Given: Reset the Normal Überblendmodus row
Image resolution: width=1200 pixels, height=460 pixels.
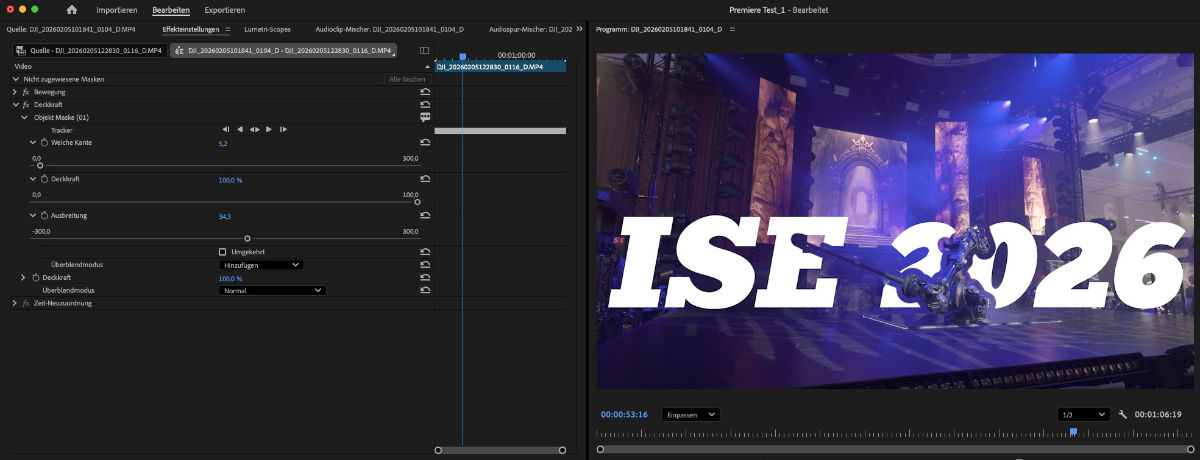Looking at the screenshot, I should [x=425, y=290].
